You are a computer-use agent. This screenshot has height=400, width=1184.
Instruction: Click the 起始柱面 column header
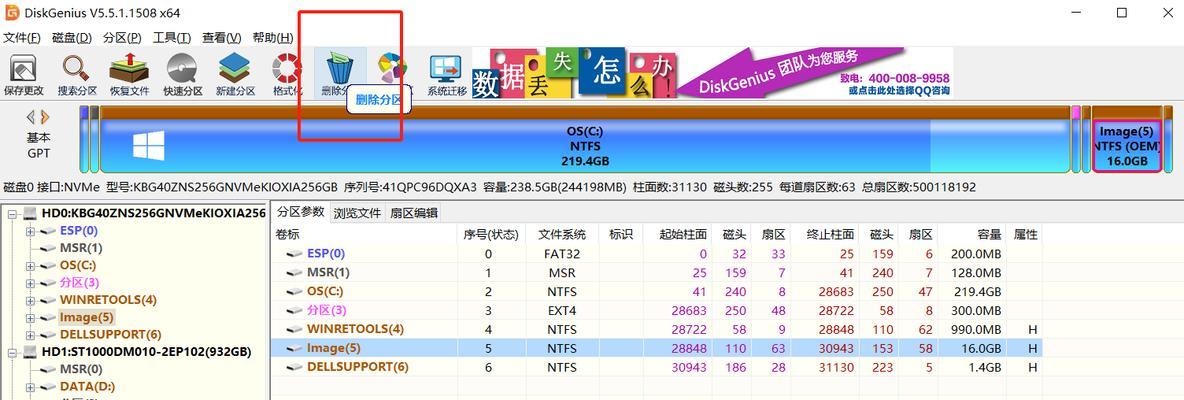pos(683,234)
